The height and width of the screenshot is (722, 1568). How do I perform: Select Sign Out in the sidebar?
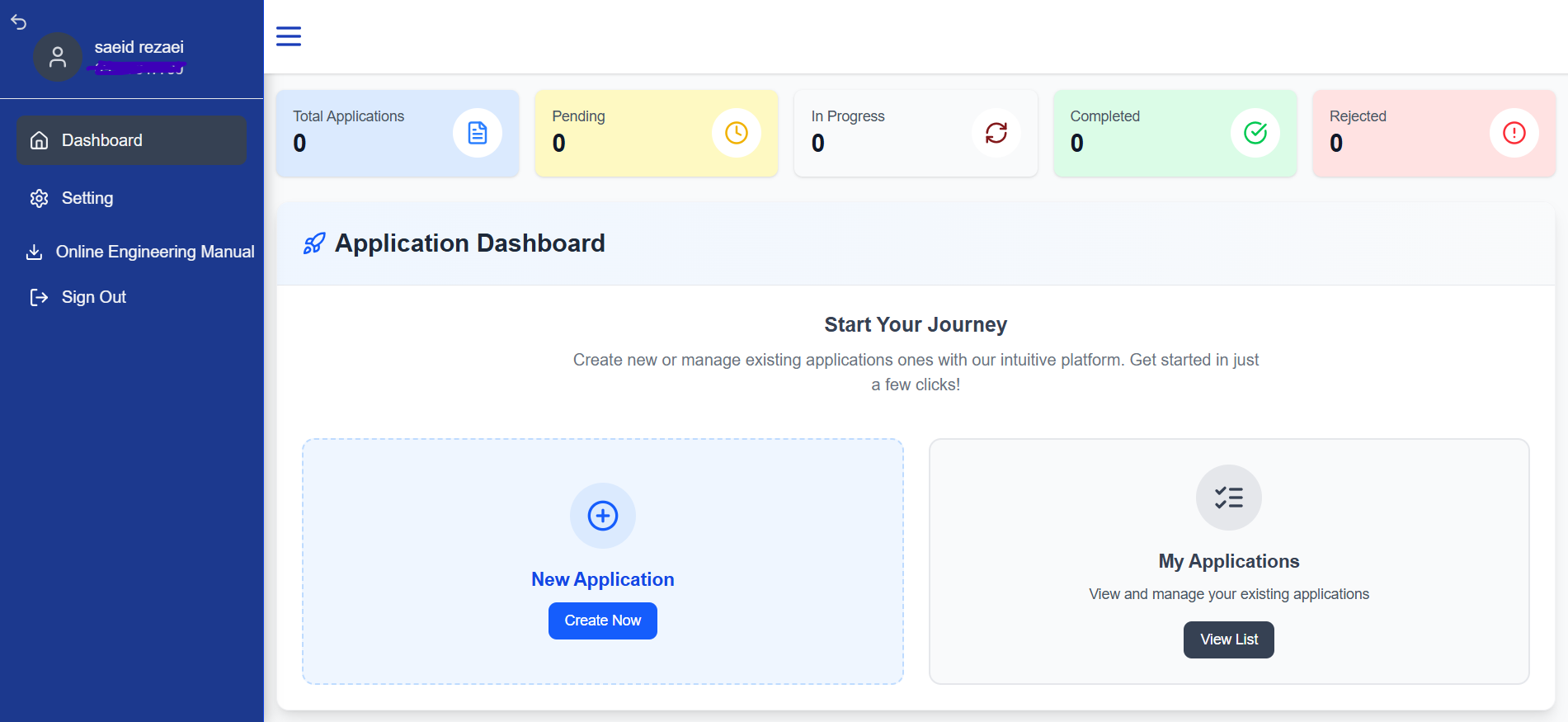(x=132, y=297)
